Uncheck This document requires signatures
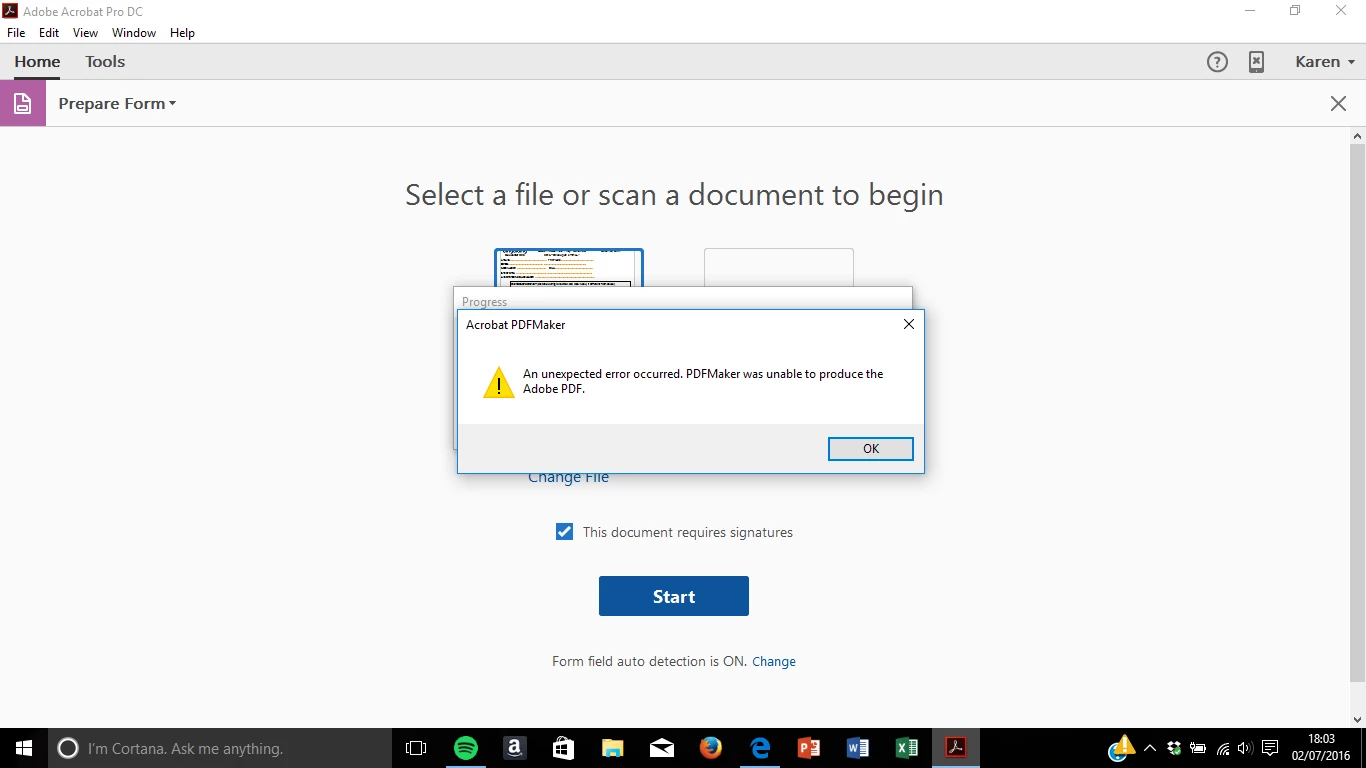 (x=564, y=532)
